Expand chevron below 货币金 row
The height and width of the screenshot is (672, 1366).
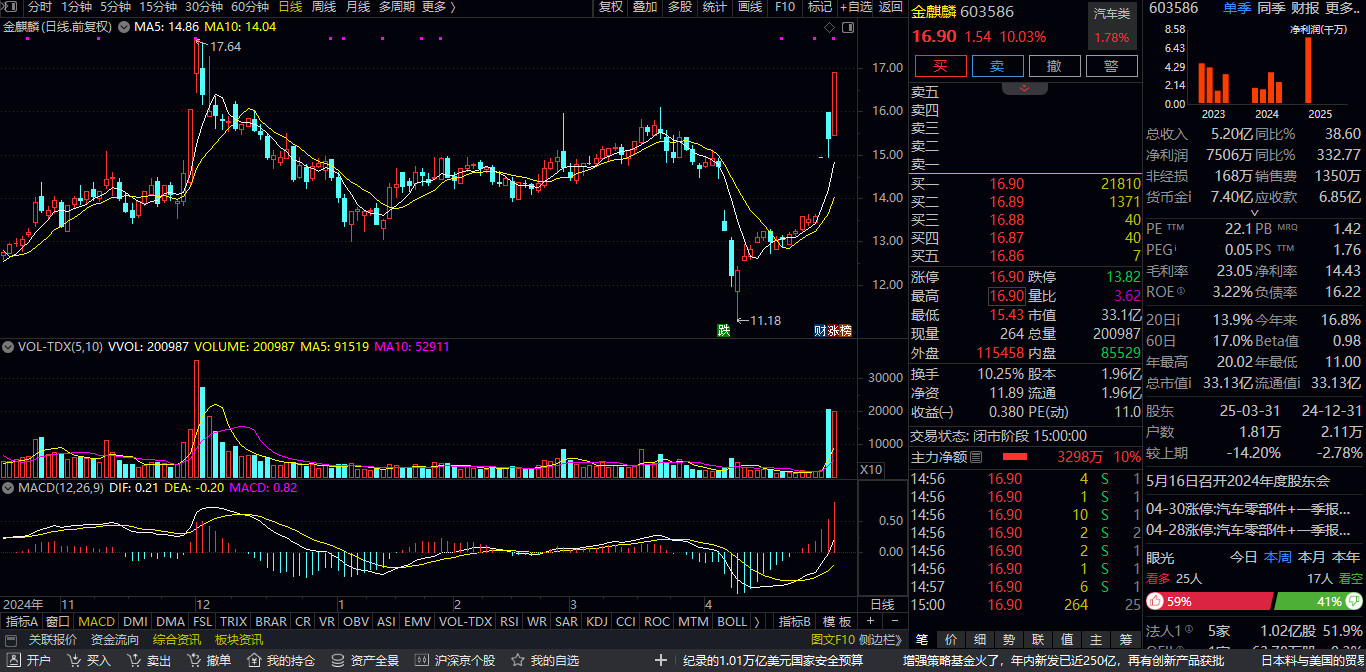(x=1256, y=213)
